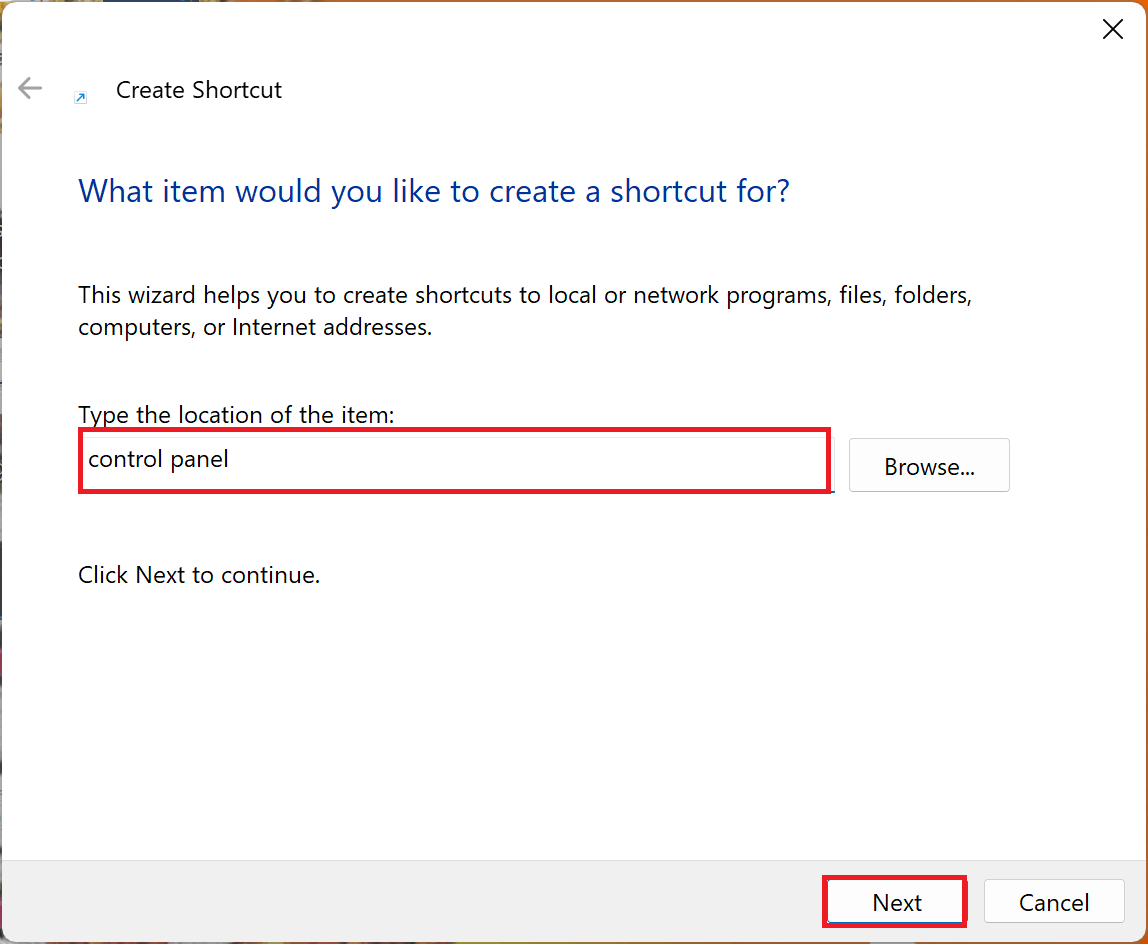Open the Browse dialog
This screenshot has height=944, width=1148.
[x=928, y=465]
